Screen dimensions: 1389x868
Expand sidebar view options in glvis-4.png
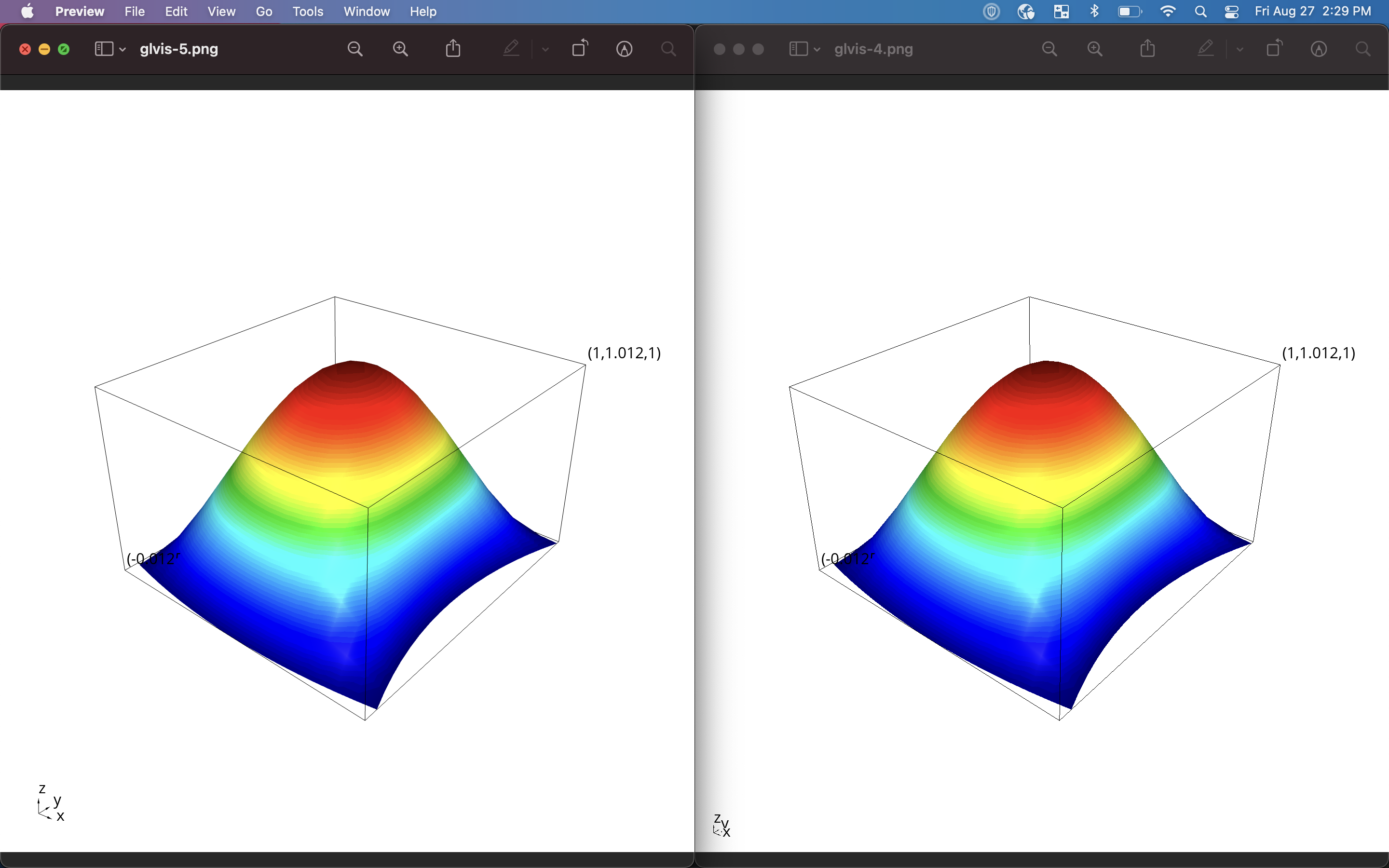817,49
